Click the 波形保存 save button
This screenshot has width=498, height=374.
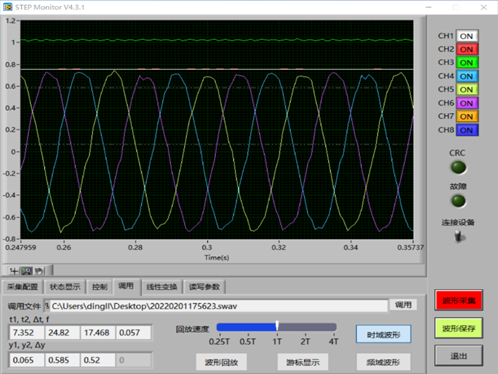coord(458,329)
